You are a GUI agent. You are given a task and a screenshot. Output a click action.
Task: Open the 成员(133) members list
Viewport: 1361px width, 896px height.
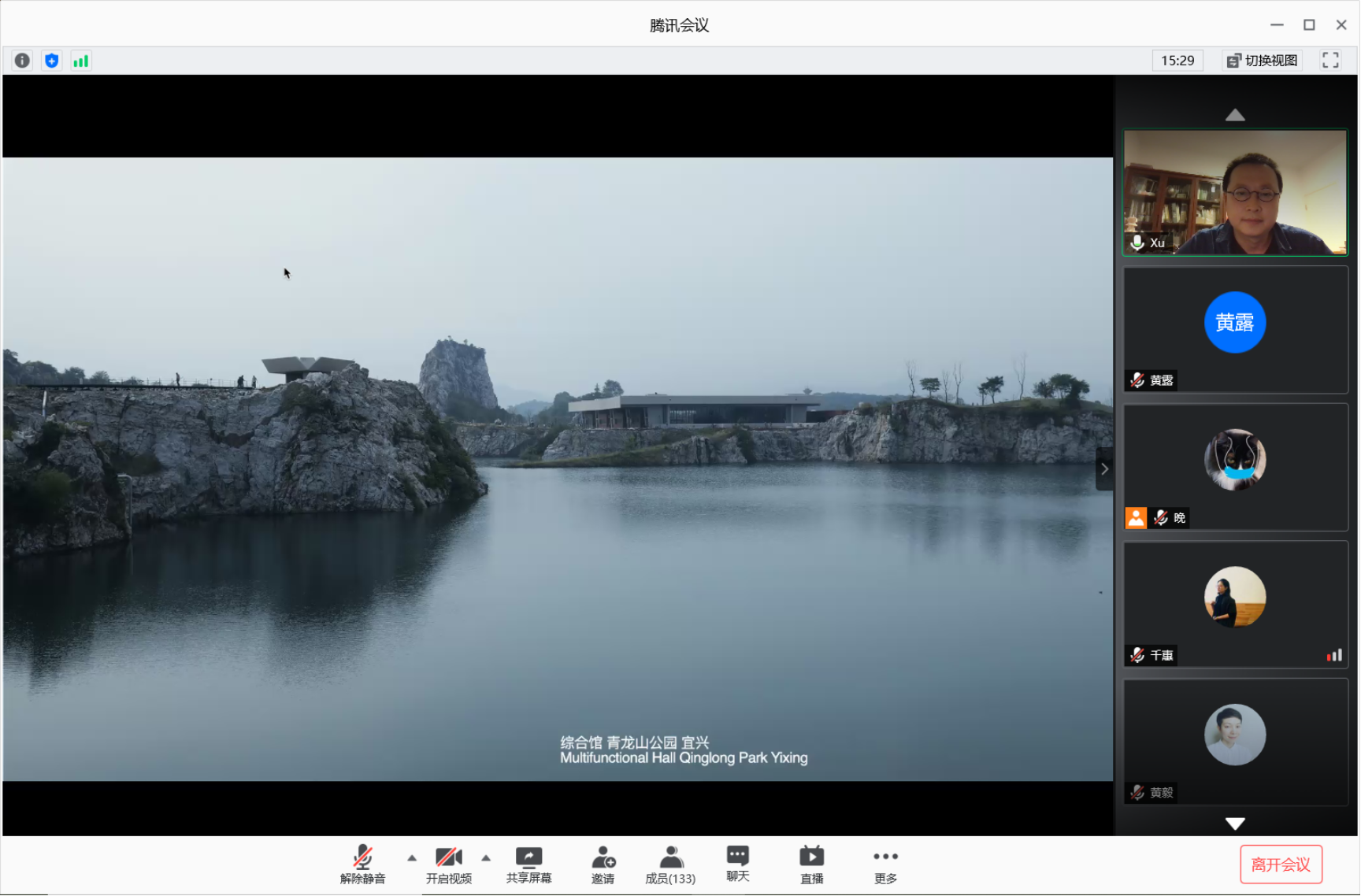(x=670, y=865)
